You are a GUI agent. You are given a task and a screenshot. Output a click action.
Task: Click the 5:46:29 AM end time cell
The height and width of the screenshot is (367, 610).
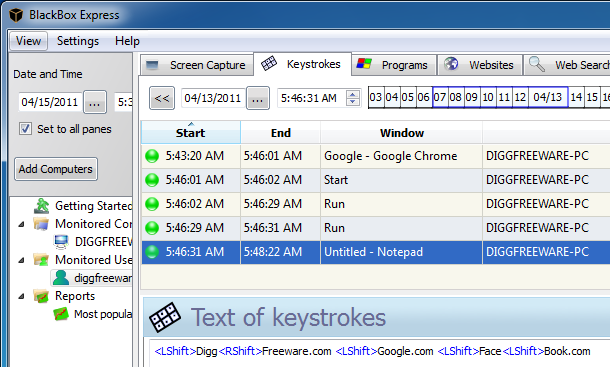point(280,204)
